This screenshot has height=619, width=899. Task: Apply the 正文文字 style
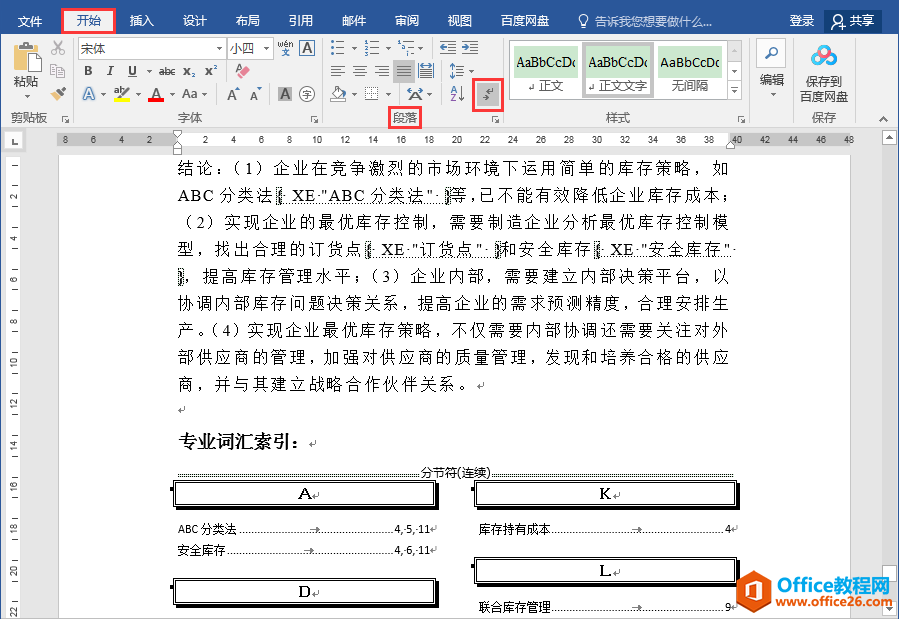tap(617, 71)
